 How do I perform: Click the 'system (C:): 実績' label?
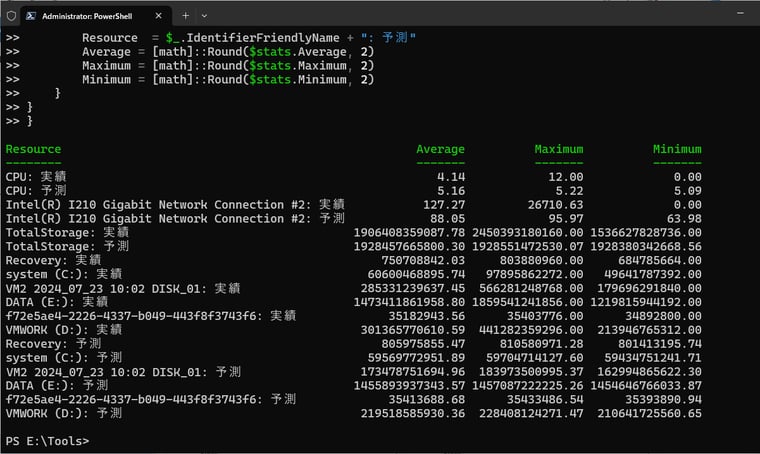(63, 274)
